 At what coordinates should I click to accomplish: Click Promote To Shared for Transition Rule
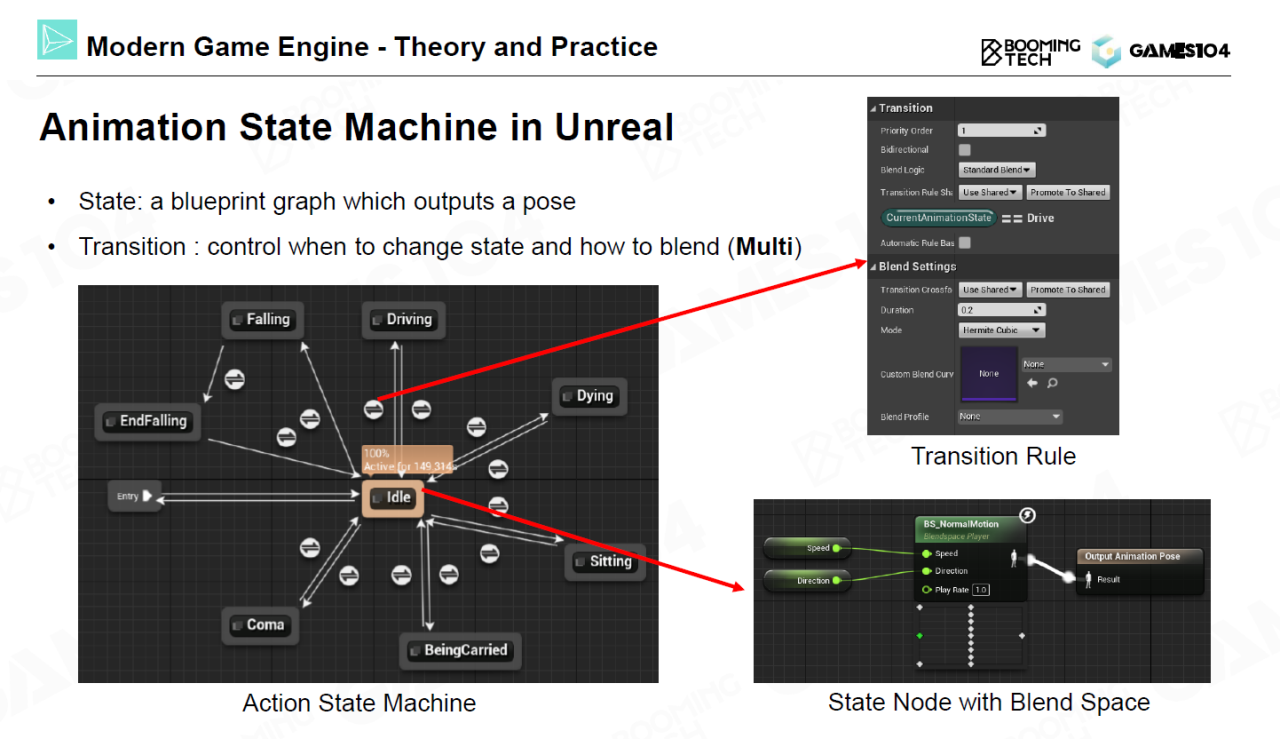coord(1068,192)
